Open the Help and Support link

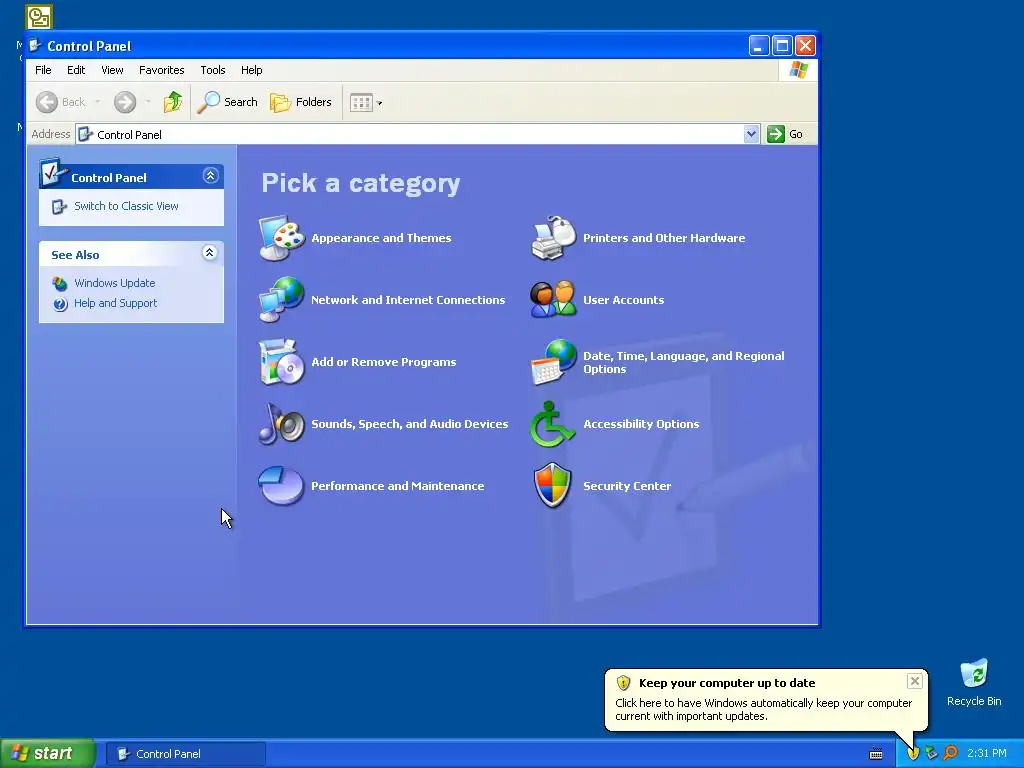click(116, 303)
